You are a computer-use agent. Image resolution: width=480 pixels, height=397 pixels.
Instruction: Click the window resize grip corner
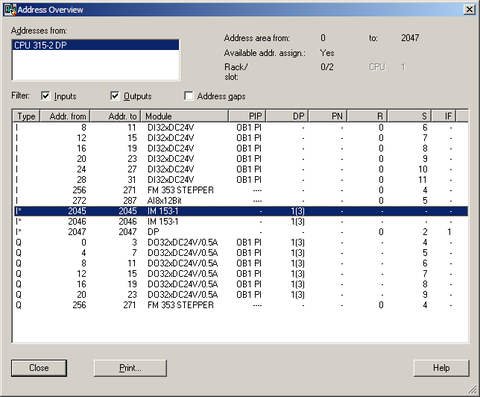click(x=473, y=390)
